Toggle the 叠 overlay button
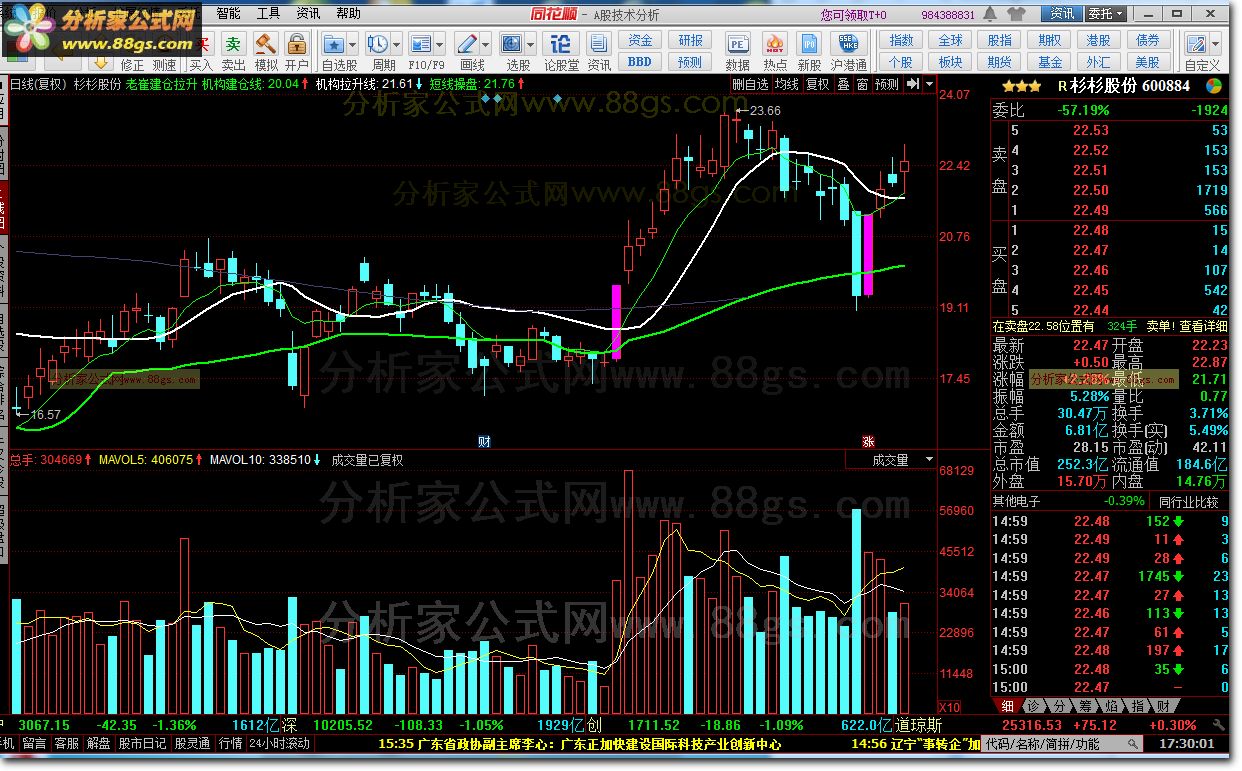The width and height of the screenshot is (1242, 771). tap(843, 85)
